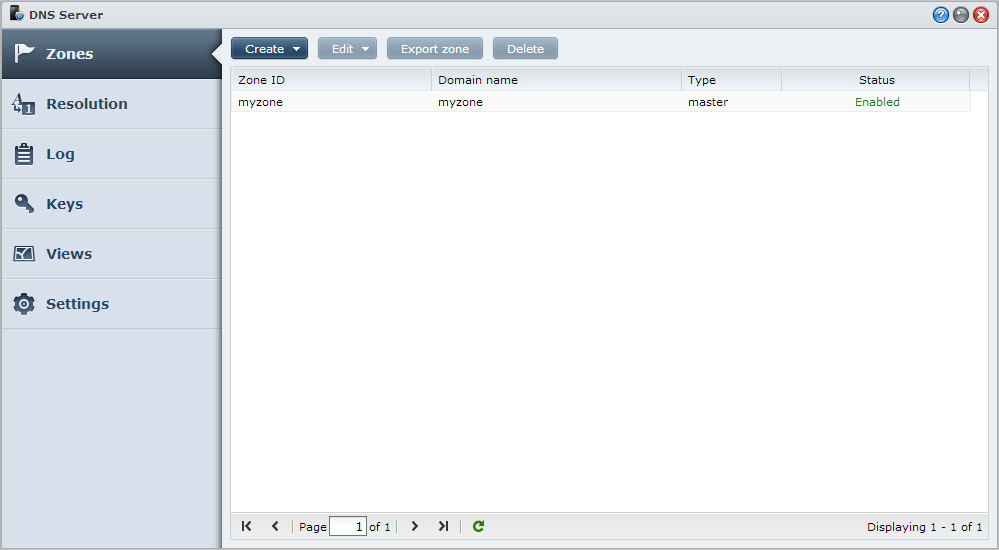
Task: Open the help question mark icon
Action: tap(940, 15)
